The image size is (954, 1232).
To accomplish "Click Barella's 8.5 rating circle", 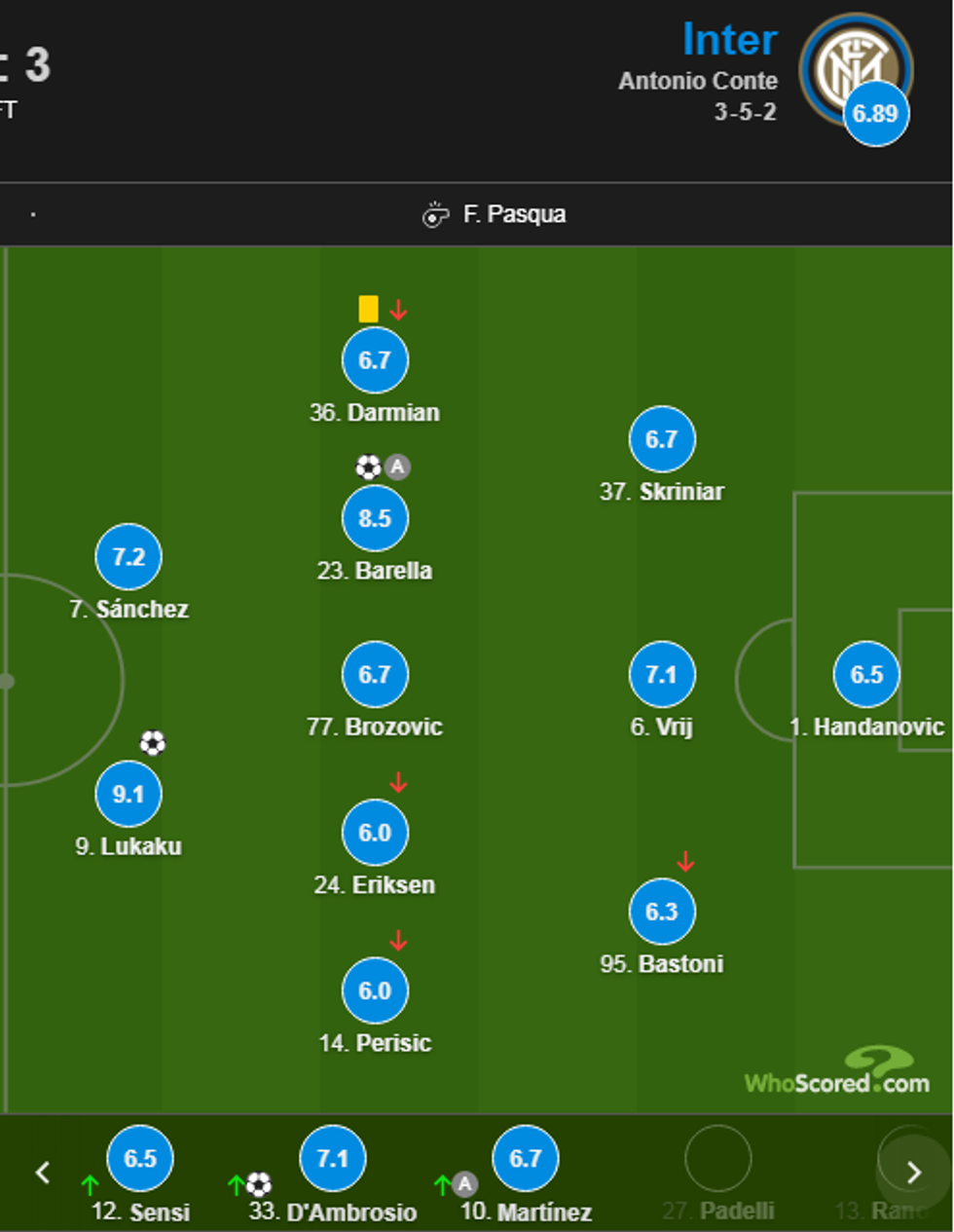I will tap(375, 518).
